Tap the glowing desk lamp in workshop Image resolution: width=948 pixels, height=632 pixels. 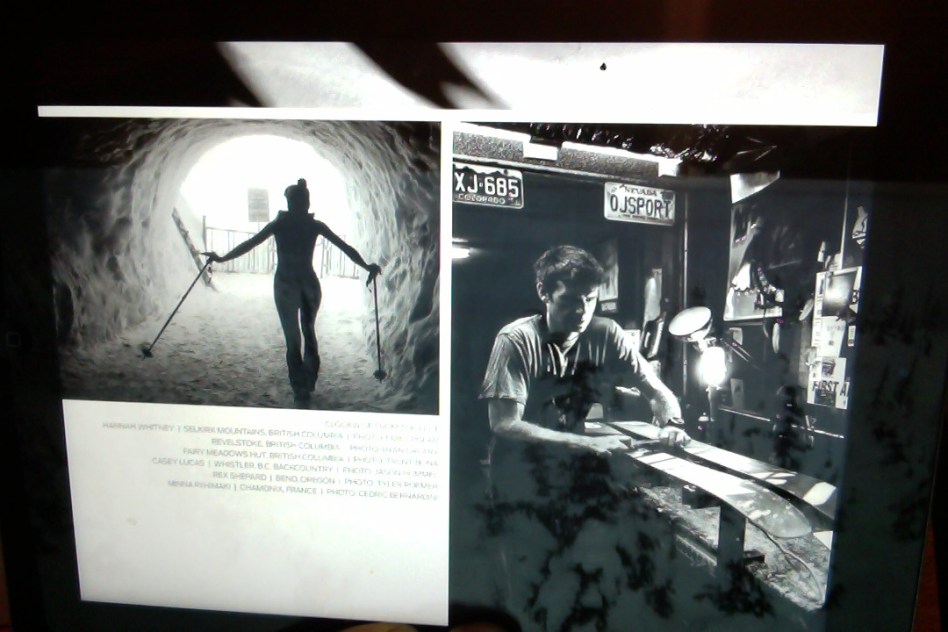click(712, 364)
